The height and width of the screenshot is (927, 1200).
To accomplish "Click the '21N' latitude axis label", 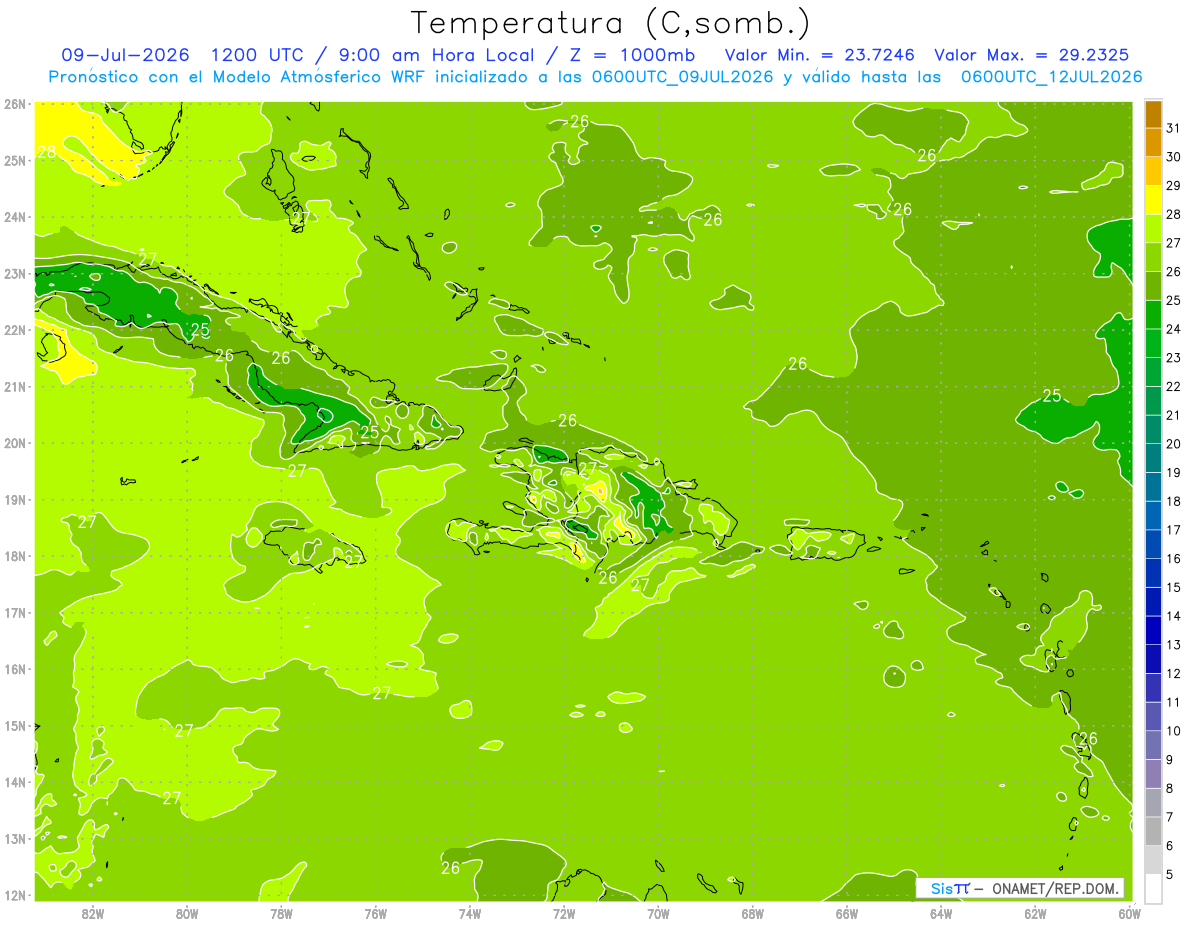I will point(14,386).
